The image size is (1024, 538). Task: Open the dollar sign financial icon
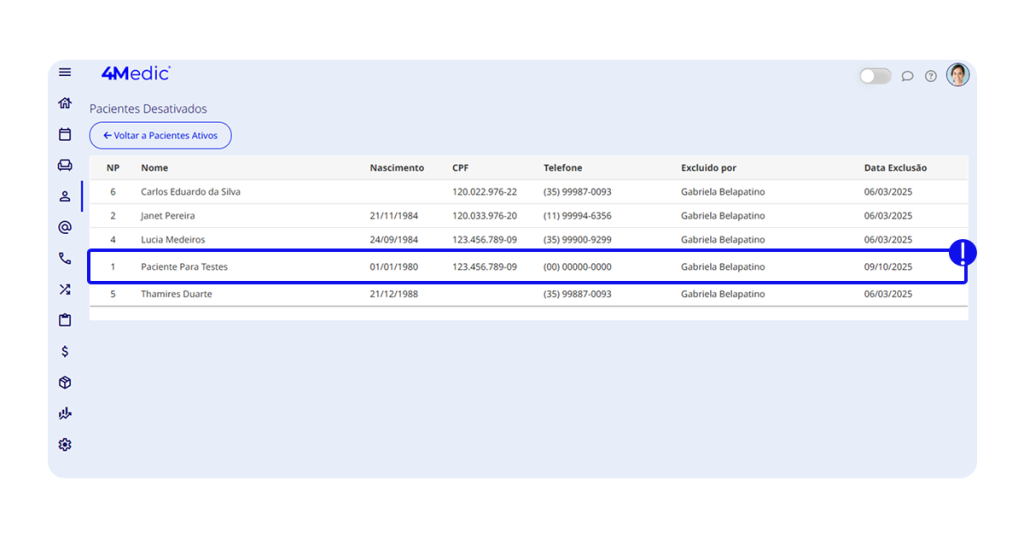click(x=65, y=352)
